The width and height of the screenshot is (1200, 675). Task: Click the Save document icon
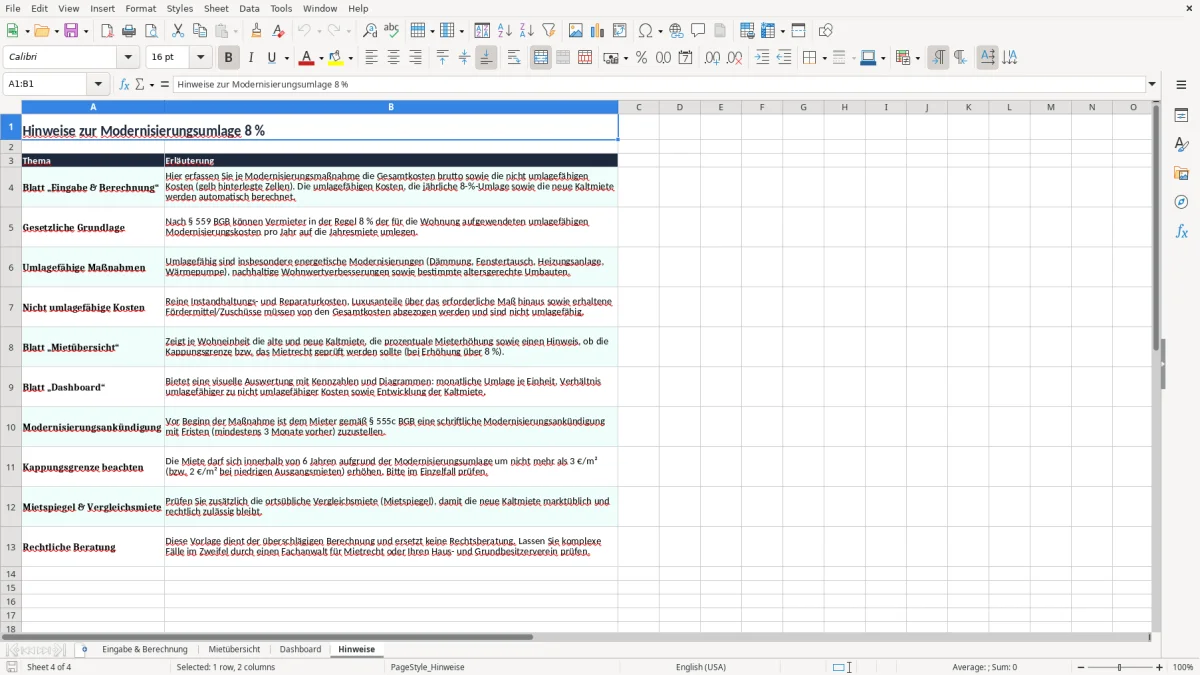point(71,31)
